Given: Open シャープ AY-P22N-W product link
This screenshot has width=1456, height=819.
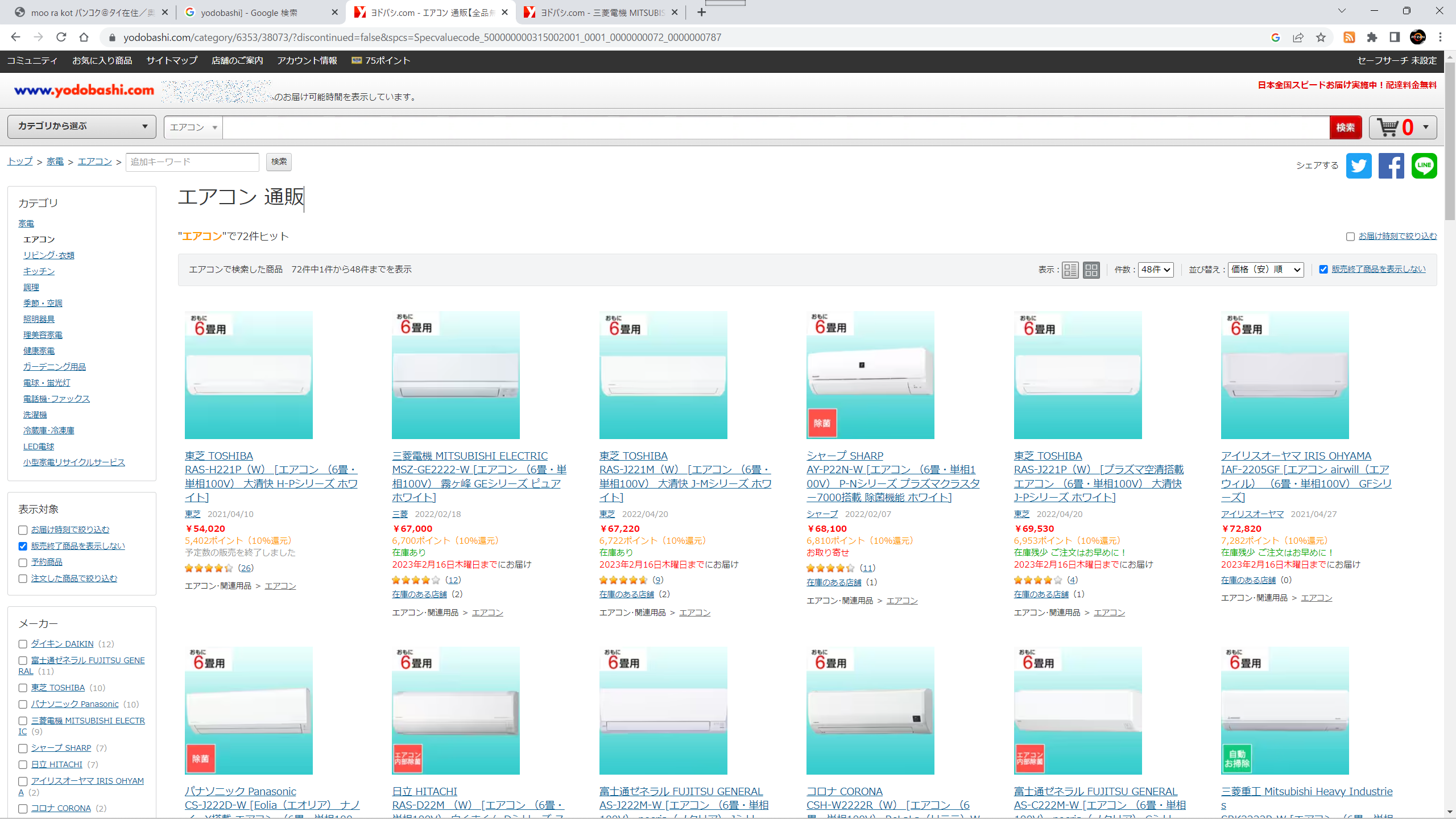Looking at the screenshot, I should (893, 477).
